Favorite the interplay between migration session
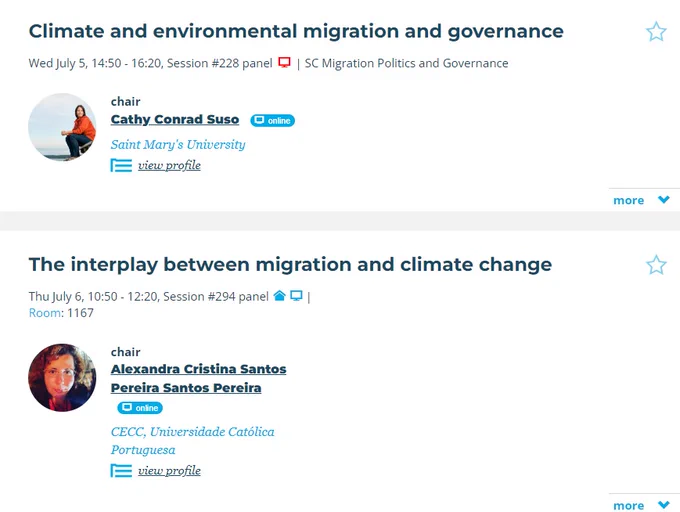The height and width of the screenshot is (512, 680). point(656,265)
